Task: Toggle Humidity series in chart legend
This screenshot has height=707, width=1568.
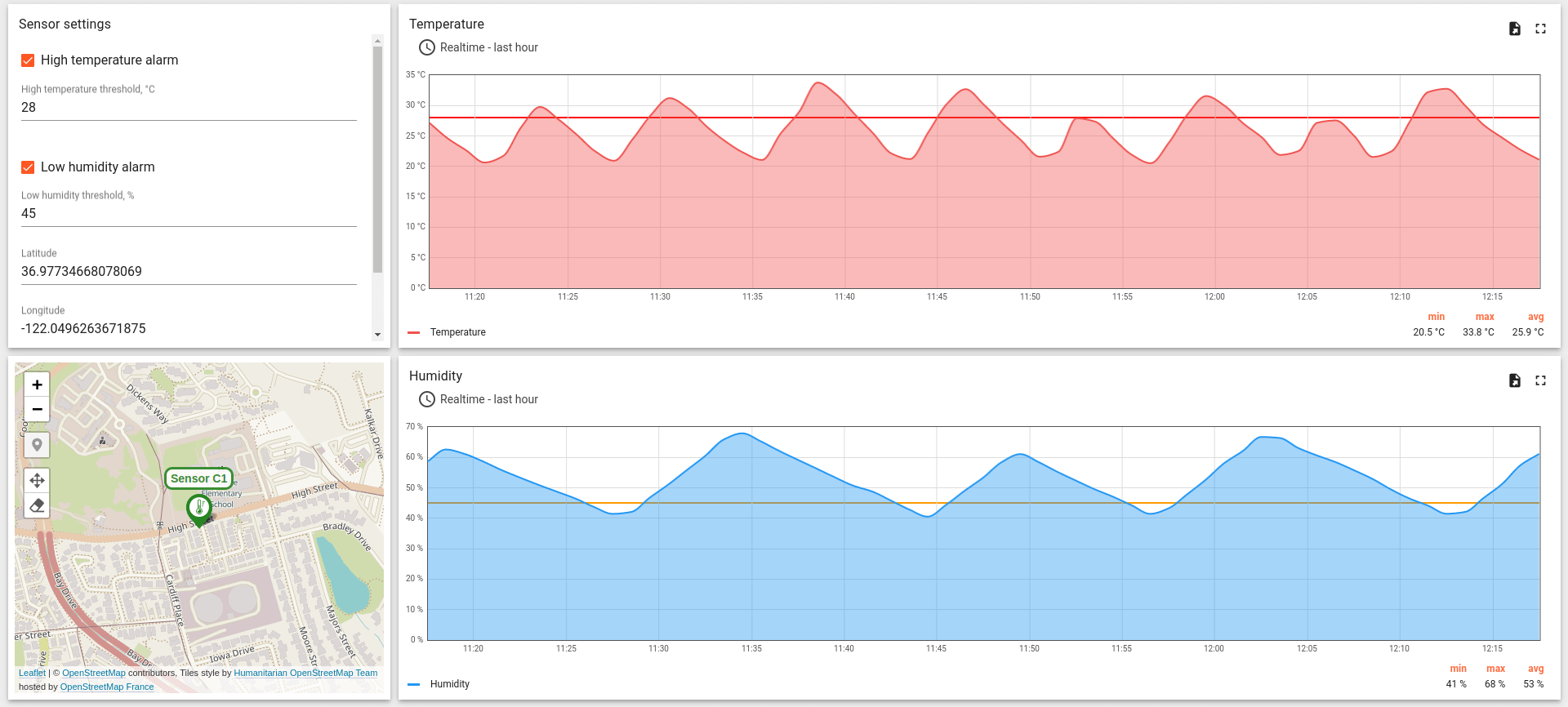Action: pos(449,684)
